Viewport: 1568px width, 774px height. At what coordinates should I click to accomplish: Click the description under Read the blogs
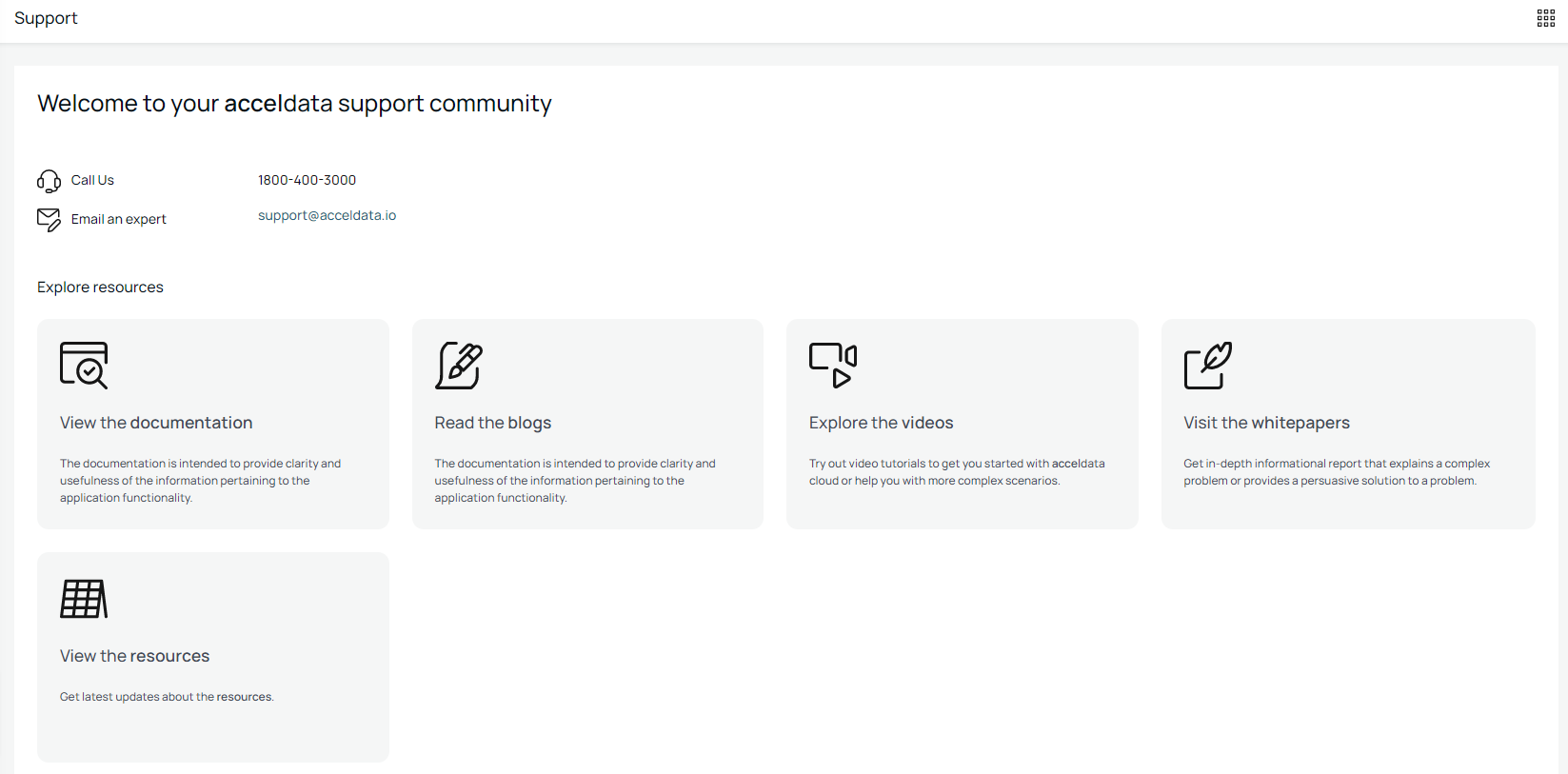(575, 481)
